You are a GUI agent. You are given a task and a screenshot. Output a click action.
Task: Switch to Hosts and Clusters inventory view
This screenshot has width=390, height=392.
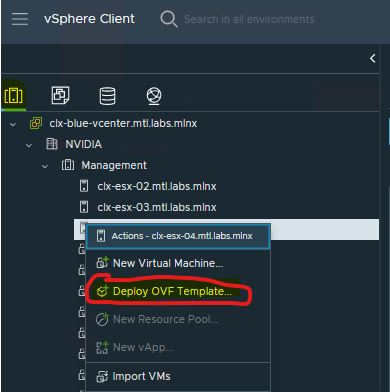coord(14,95)
